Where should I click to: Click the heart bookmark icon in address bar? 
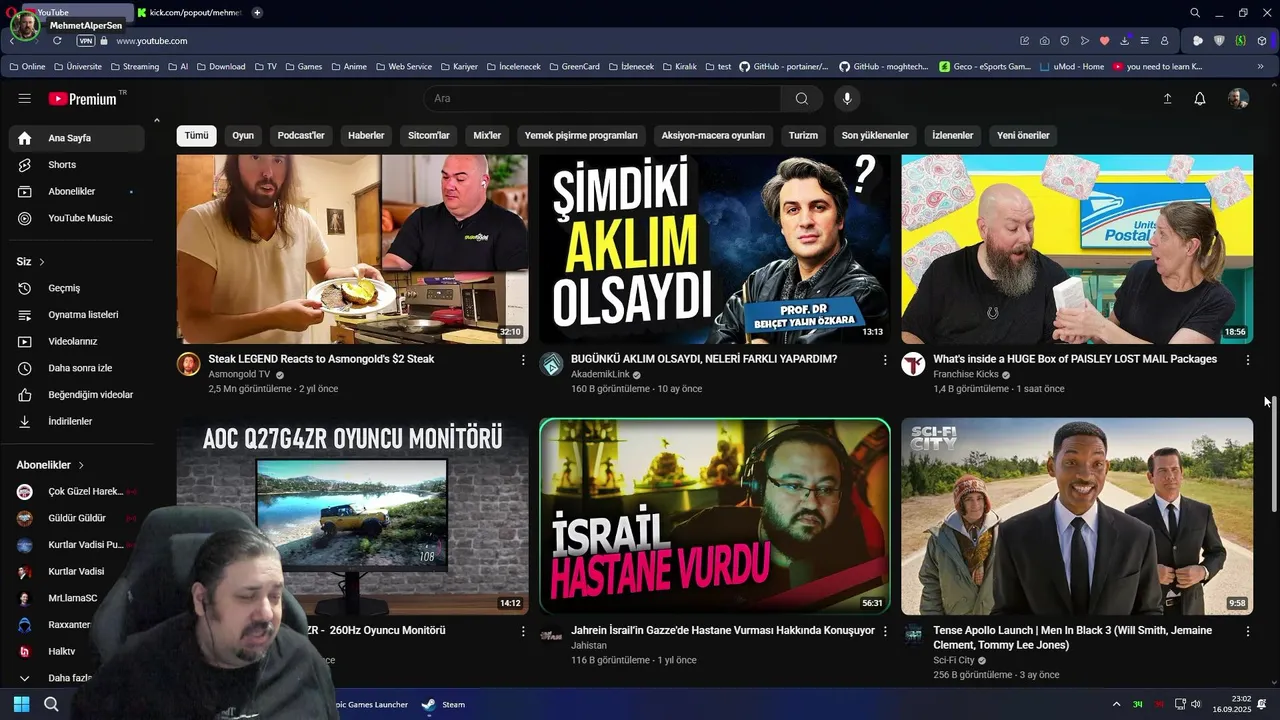(x=1104, y=41)
